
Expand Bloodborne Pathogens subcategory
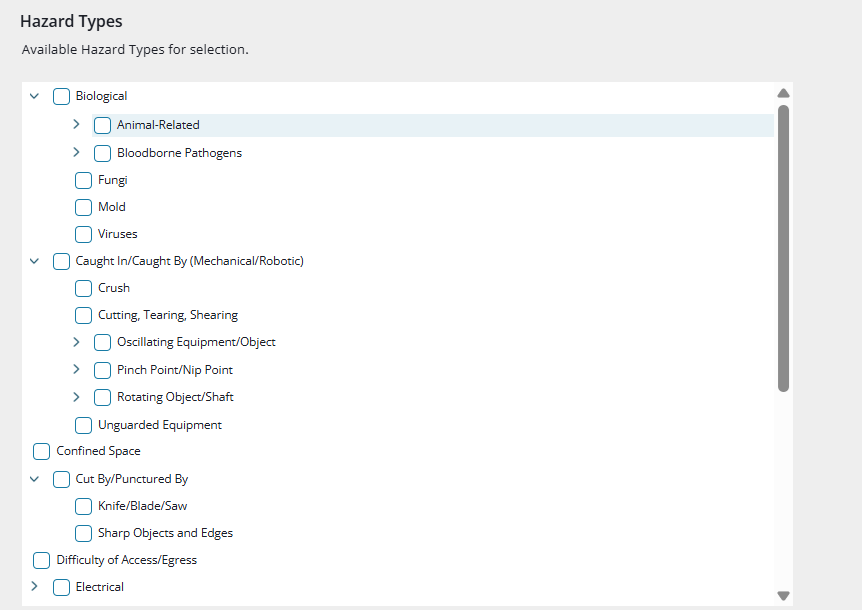pyautogui.click(x=76, y=153)
